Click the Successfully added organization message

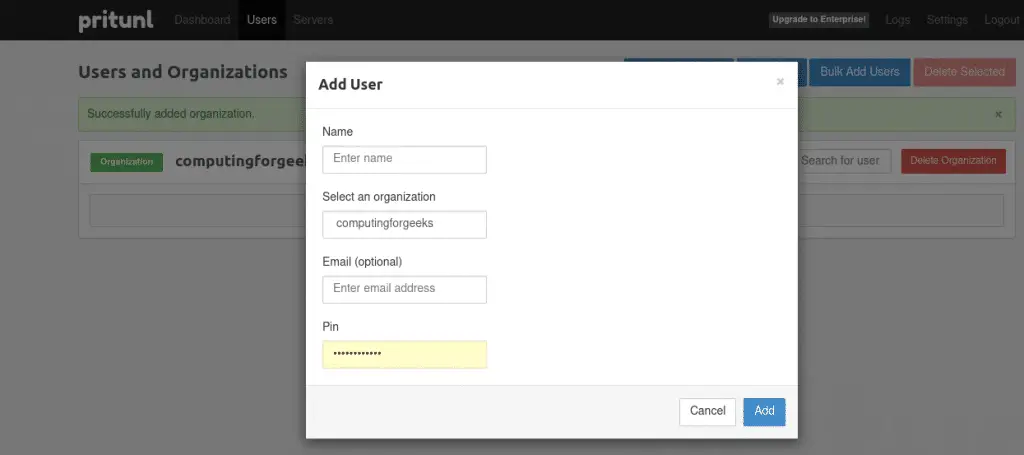tap(171, 114)
